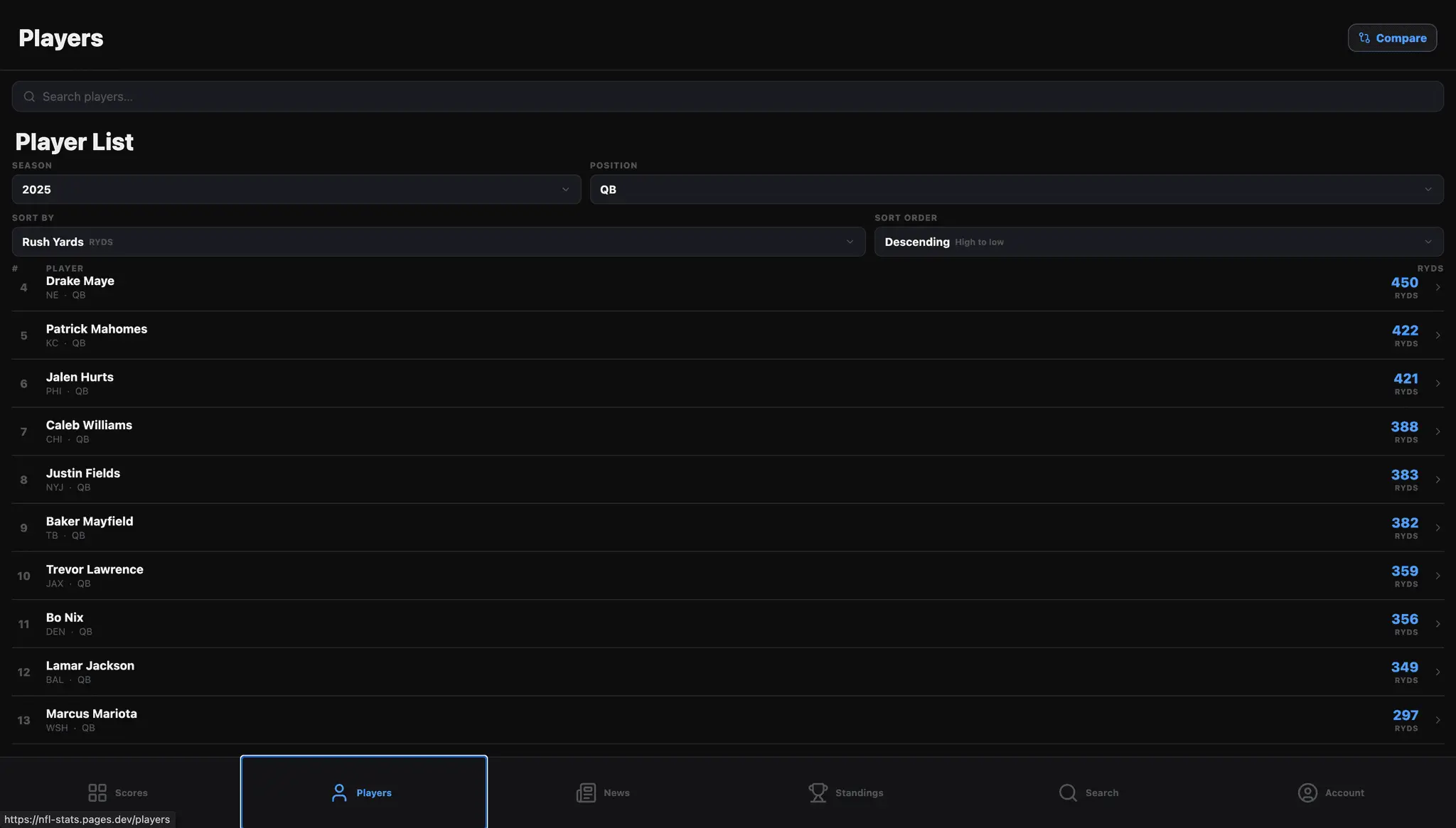Click the 'NE · QB' team label
This screenshot has height=828, width=1456.
click(x=65, y=295)
